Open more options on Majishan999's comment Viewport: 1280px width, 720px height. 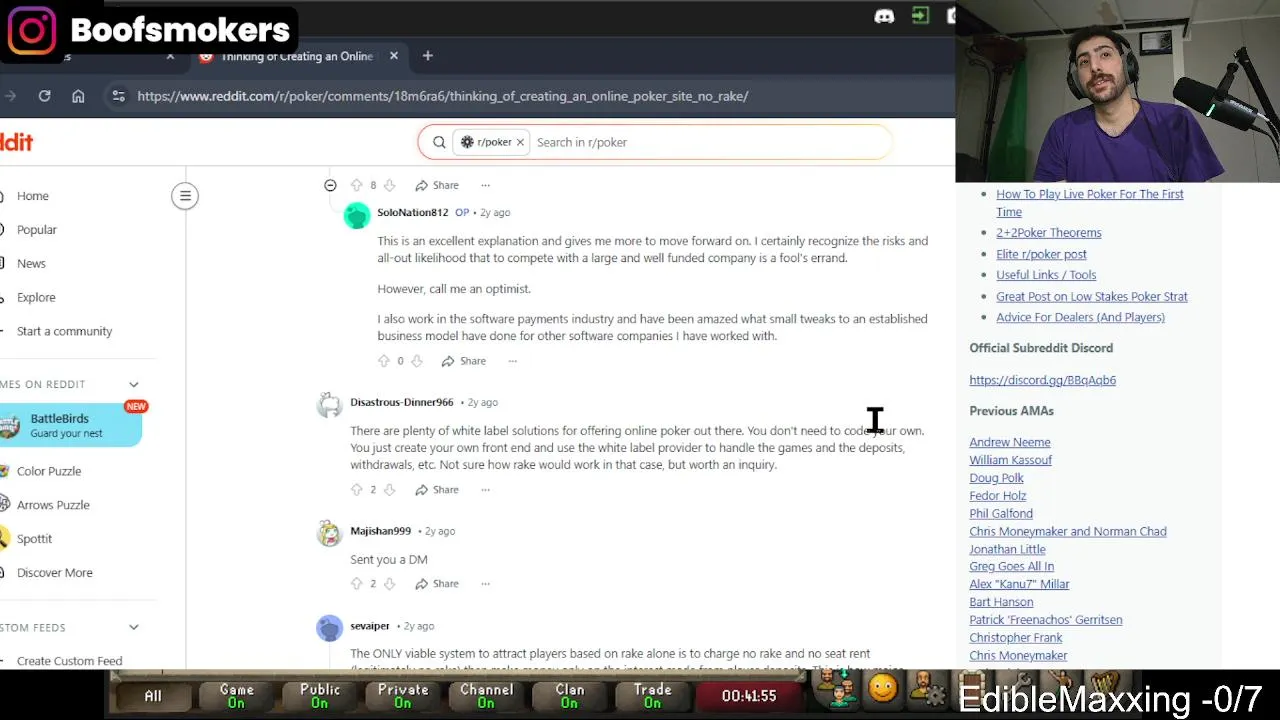(x=485, y=584)
